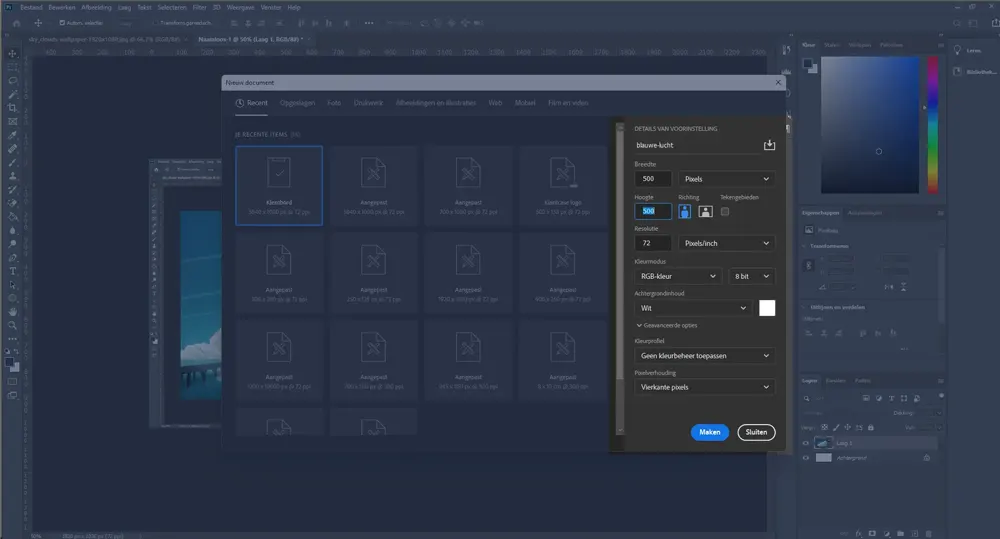Click the share icon at top right
The image size is (1000, 539).
(995, 23)
